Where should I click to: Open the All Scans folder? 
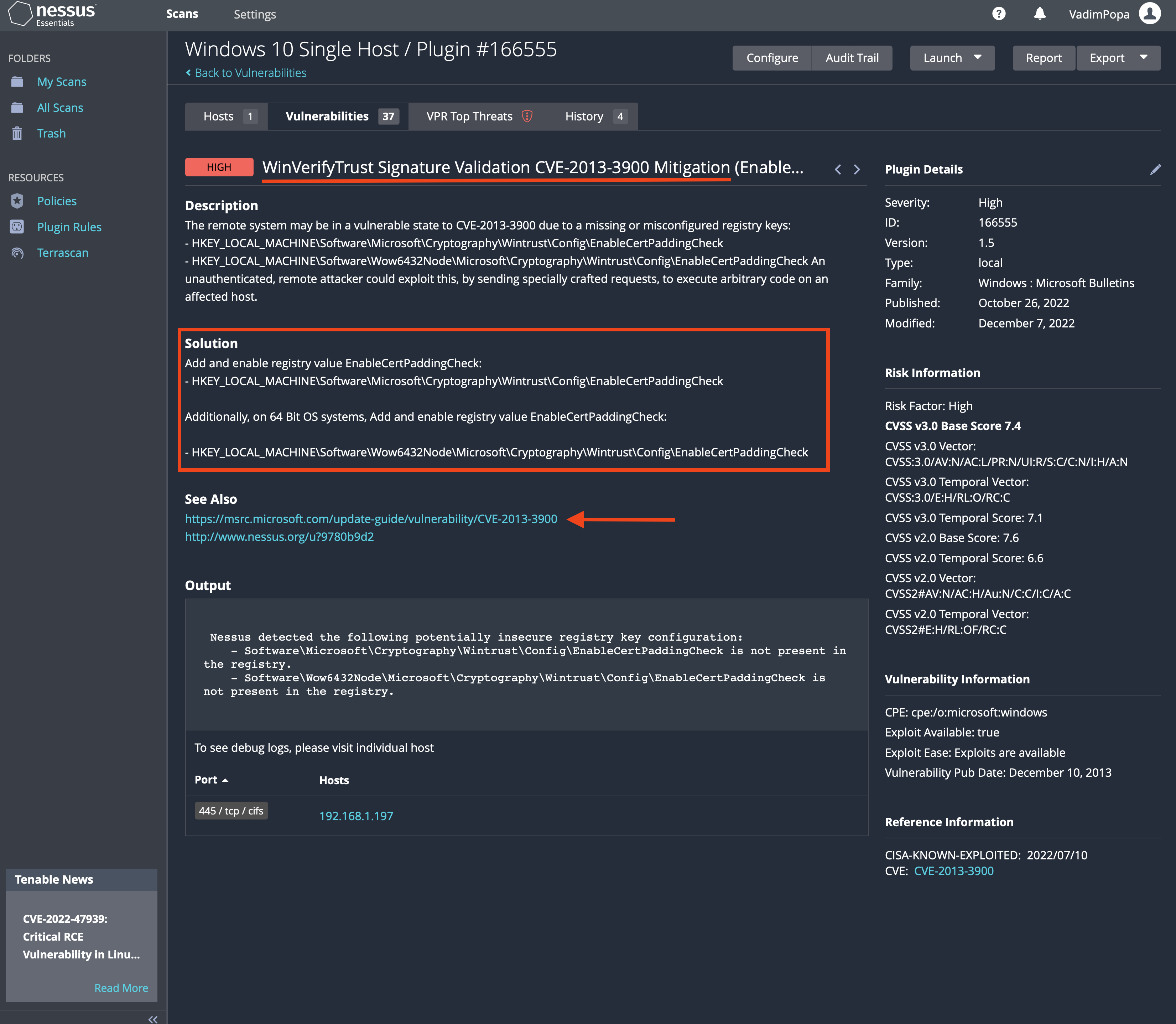click(x=60, y=108)
